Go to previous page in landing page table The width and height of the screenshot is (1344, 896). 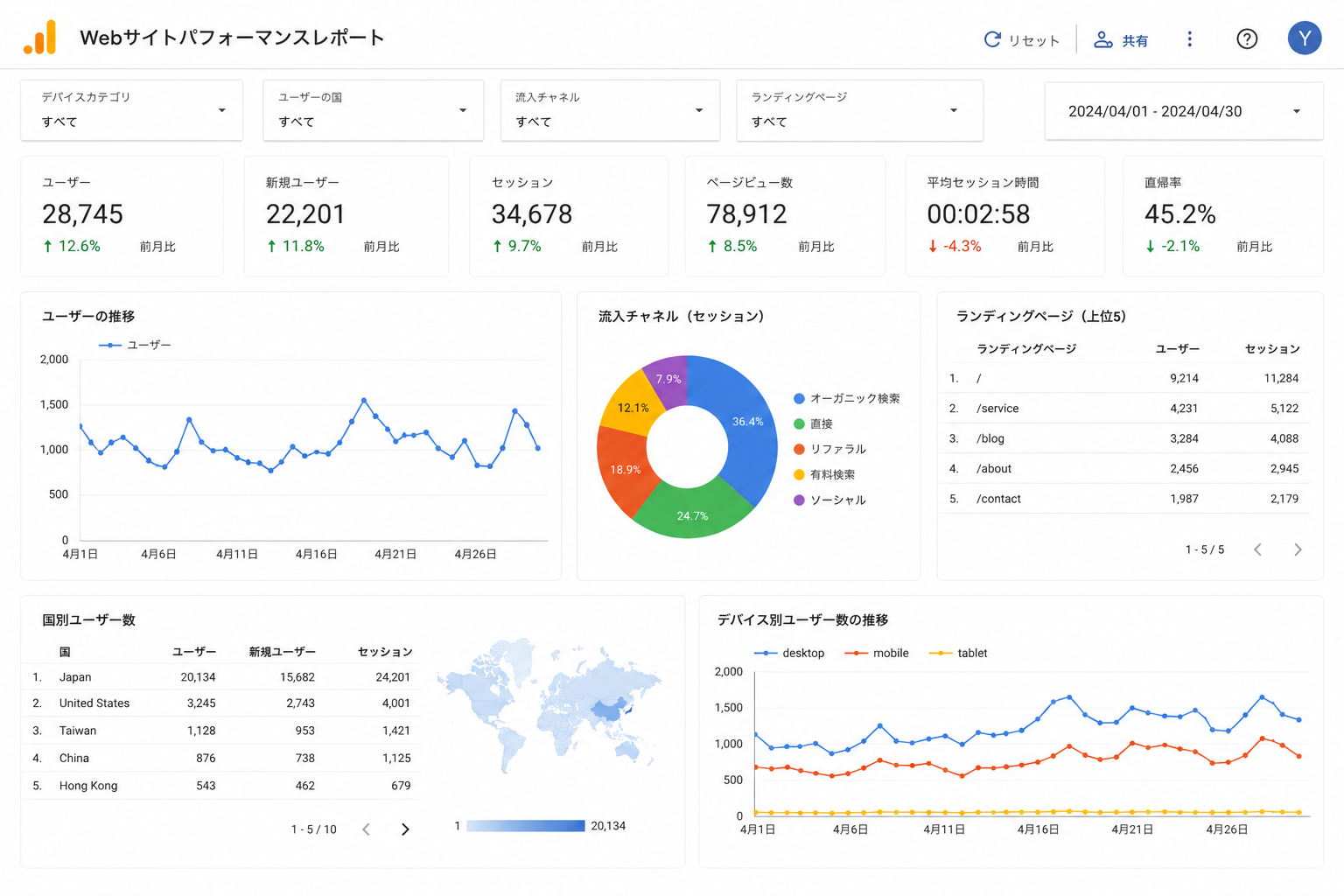coord(1257,549)
